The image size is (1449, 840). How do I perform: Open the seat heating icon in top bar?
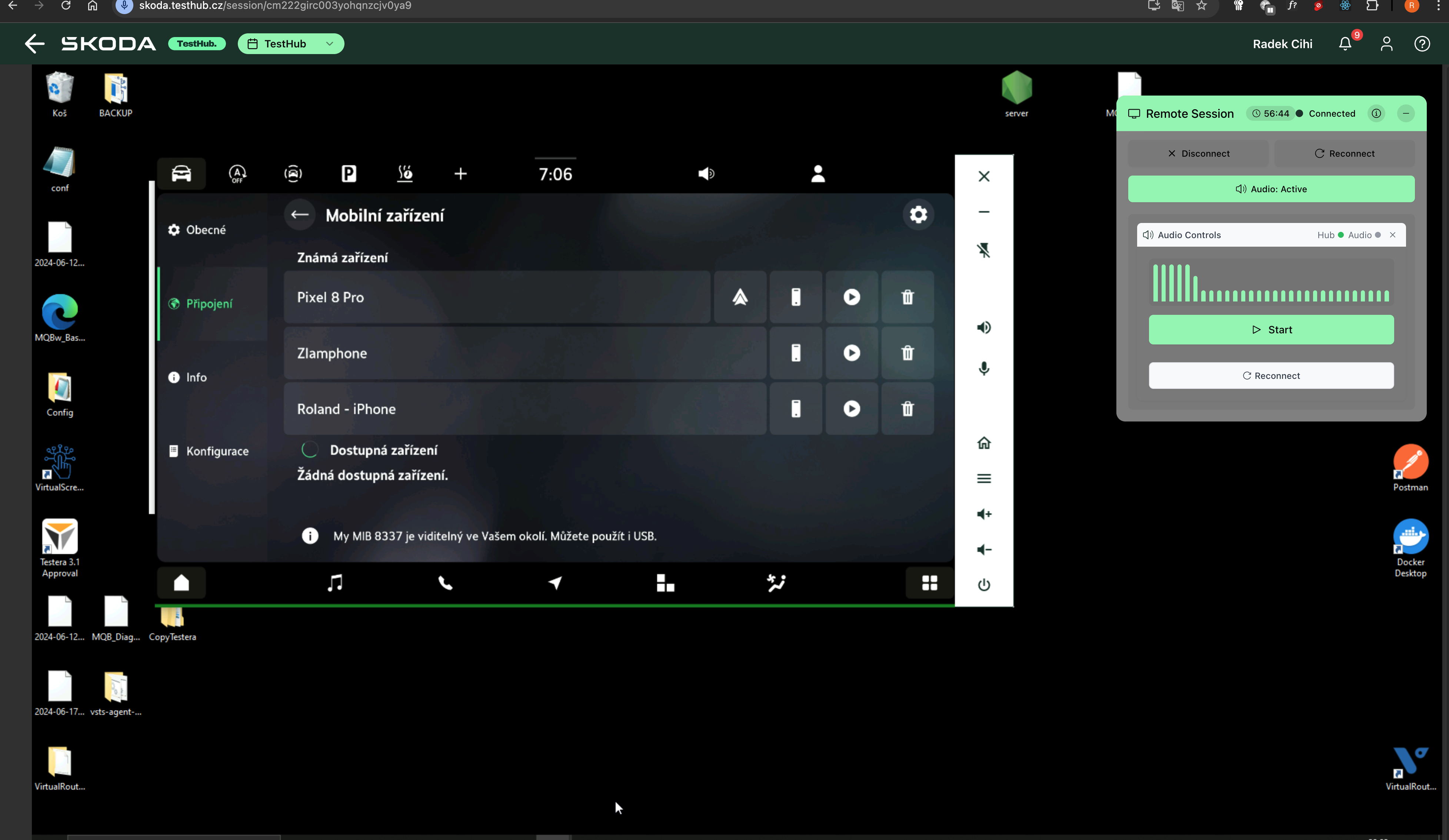[405, 174]
